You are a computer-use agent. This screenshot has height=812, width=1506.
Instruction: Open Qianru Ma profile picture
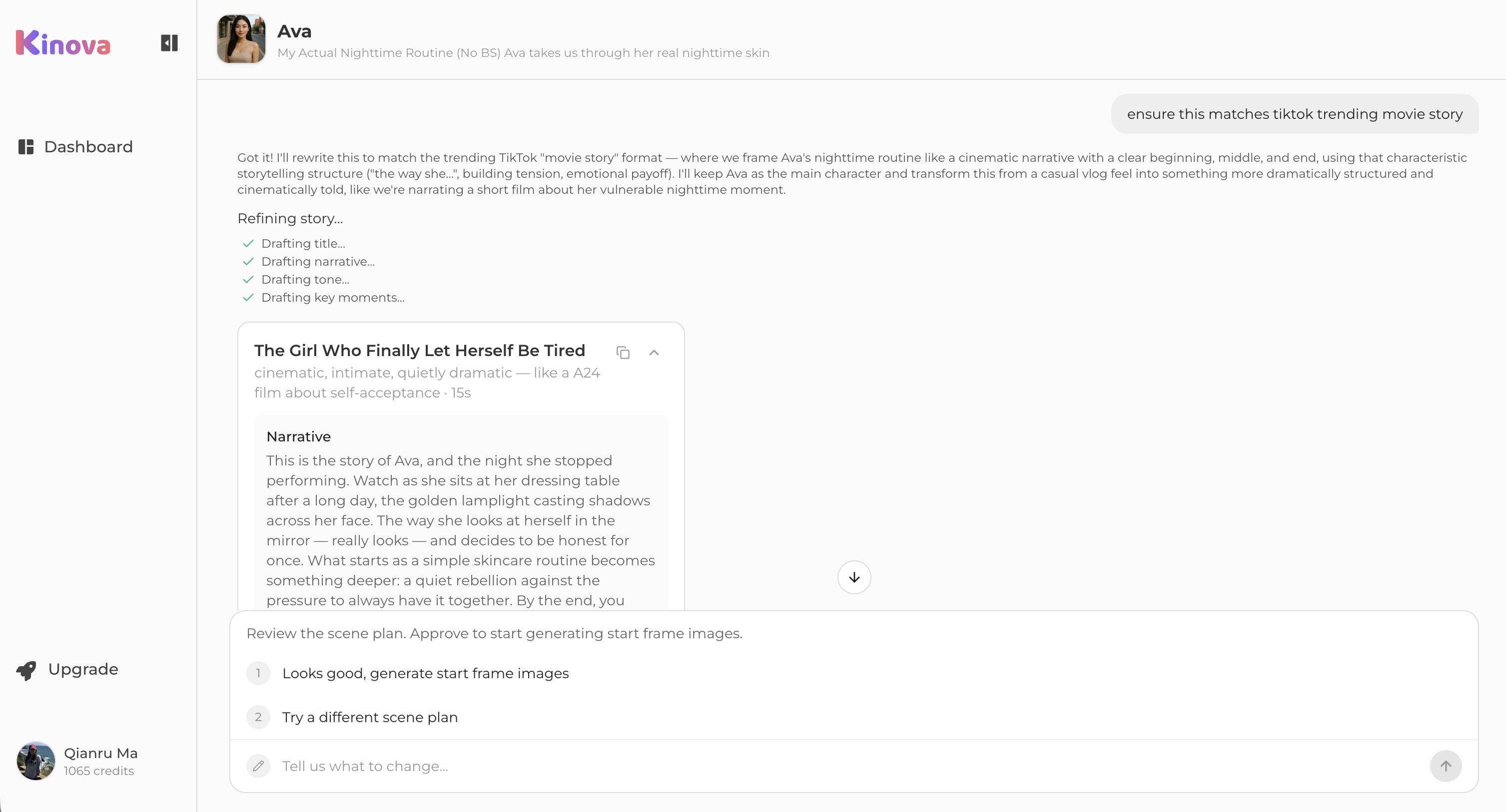[x=35, y=761]
